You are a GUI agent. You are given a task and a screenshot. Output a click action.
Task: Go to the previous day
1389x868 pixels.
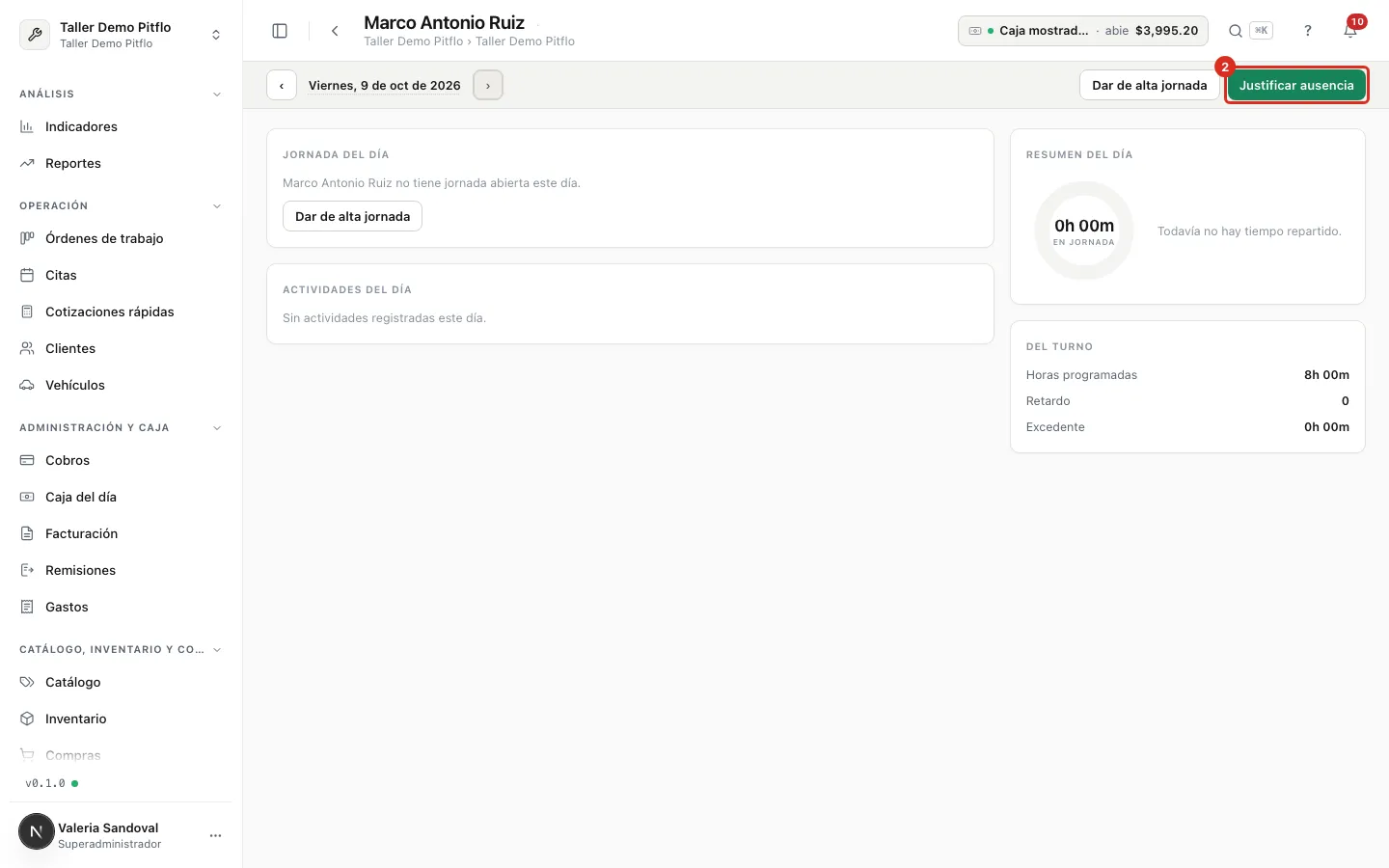282,85
